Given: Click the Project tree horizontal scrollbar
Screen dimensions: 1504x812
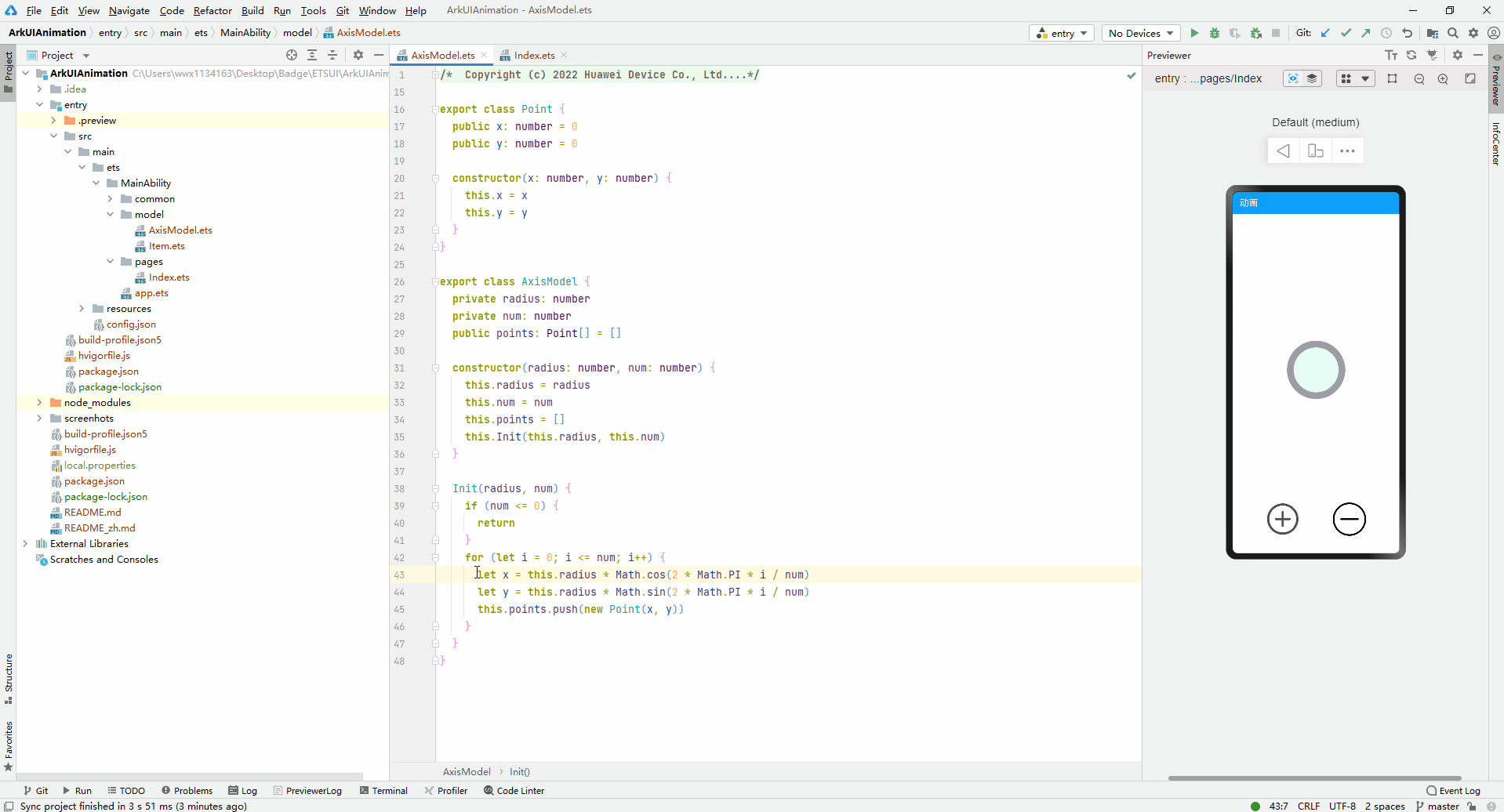Looking at the screenshot, I should coord(190,776).
